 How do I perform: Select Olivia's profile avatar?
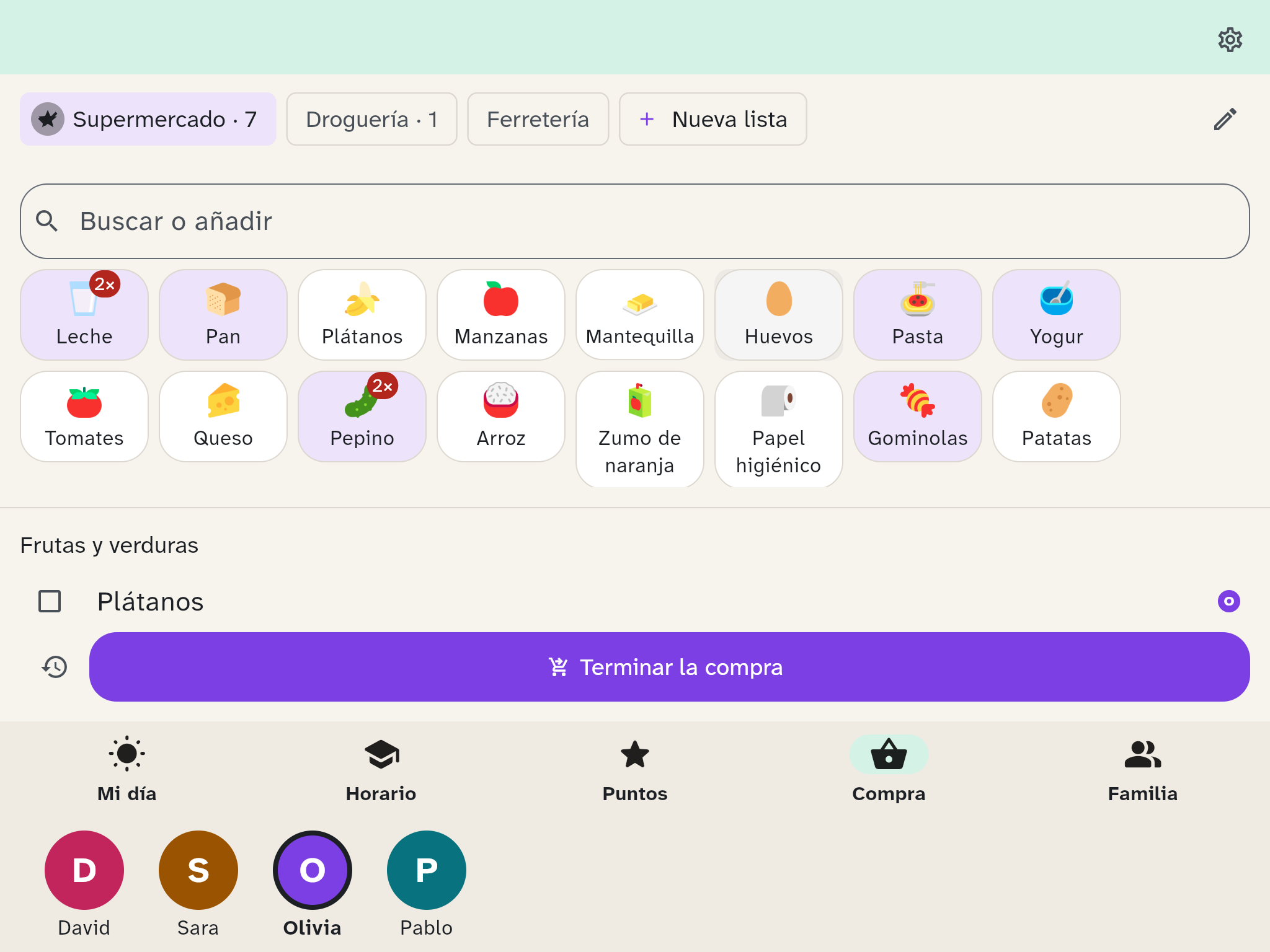tap(313, 870)
